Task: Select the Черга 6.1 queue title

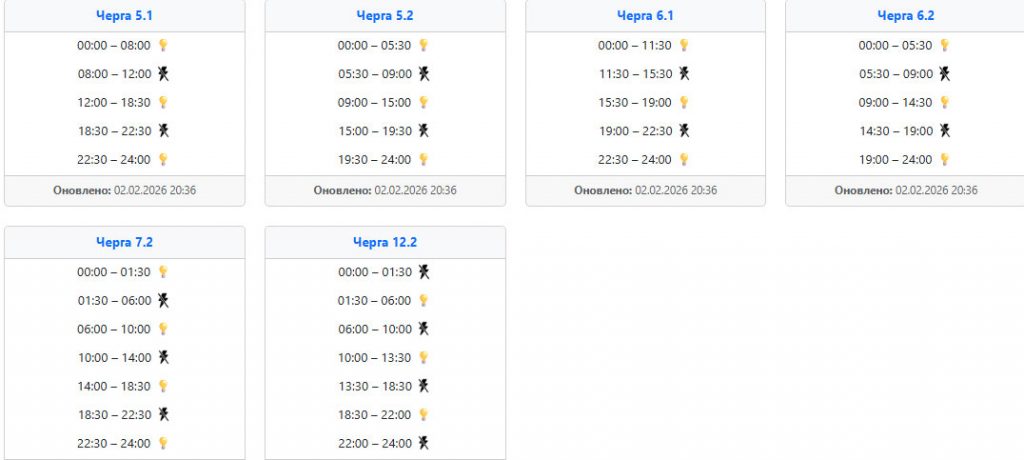Action: click(x=645, y=15)
